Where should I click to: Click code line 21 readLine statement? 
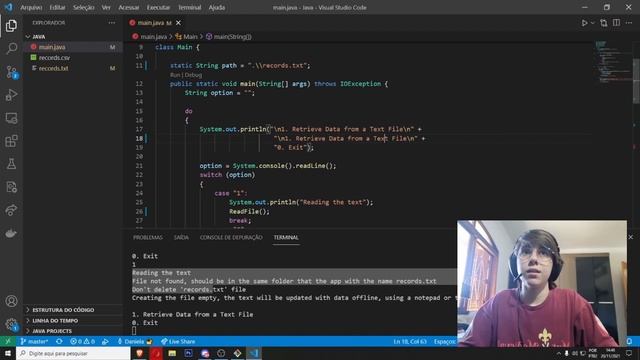pyautogui.click(x=268, y=166)
